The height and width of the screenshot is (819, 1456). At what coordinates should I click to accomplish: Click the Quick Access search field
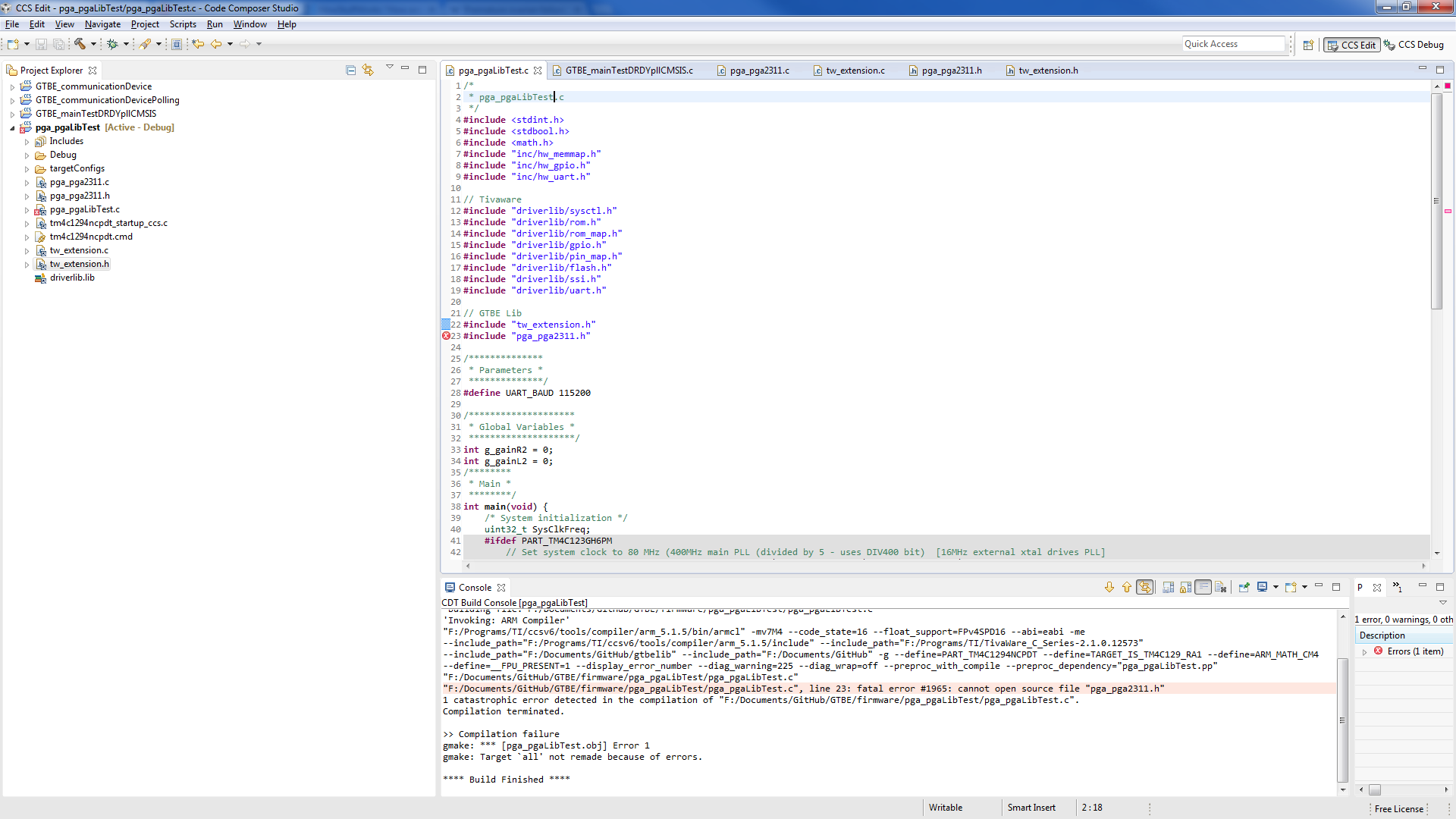click(x=1233, y=44)
